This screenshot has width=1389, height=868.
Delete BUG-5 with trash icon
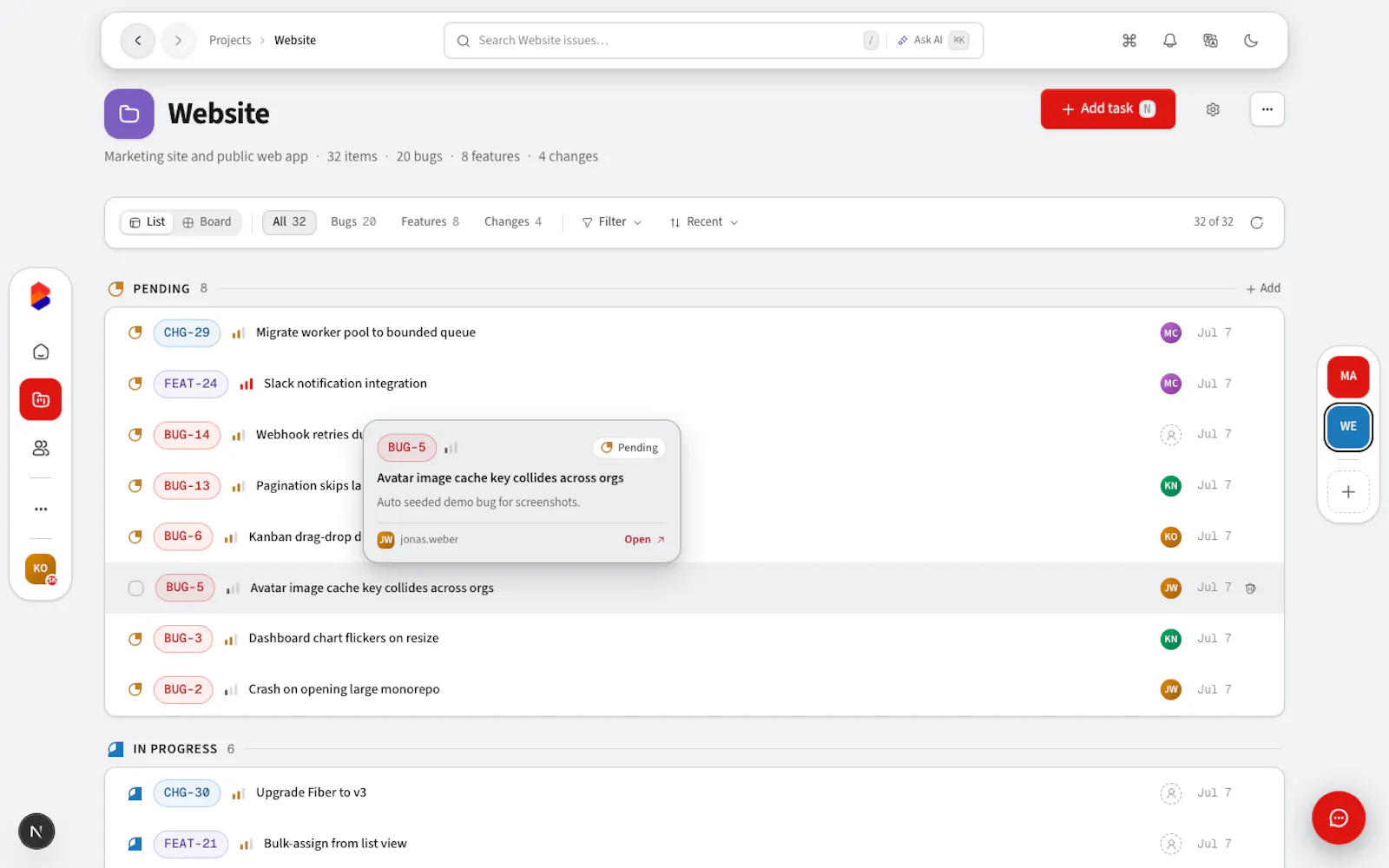pyautogui.click(x=1251, y=589)
